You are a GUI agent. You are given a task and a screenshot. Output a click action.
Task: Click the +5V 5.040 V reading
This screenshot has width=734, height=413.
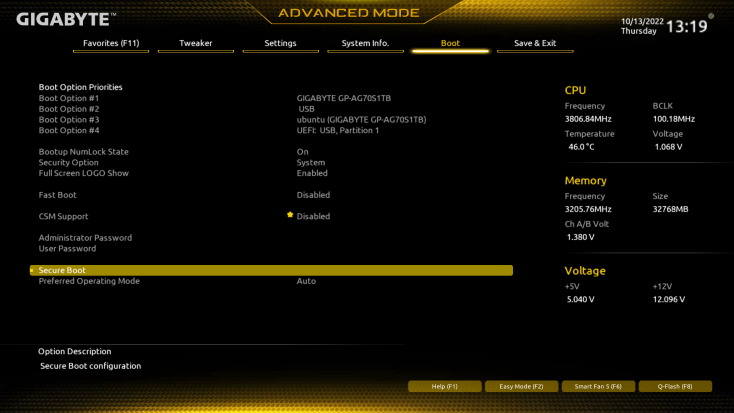[580, 300]
